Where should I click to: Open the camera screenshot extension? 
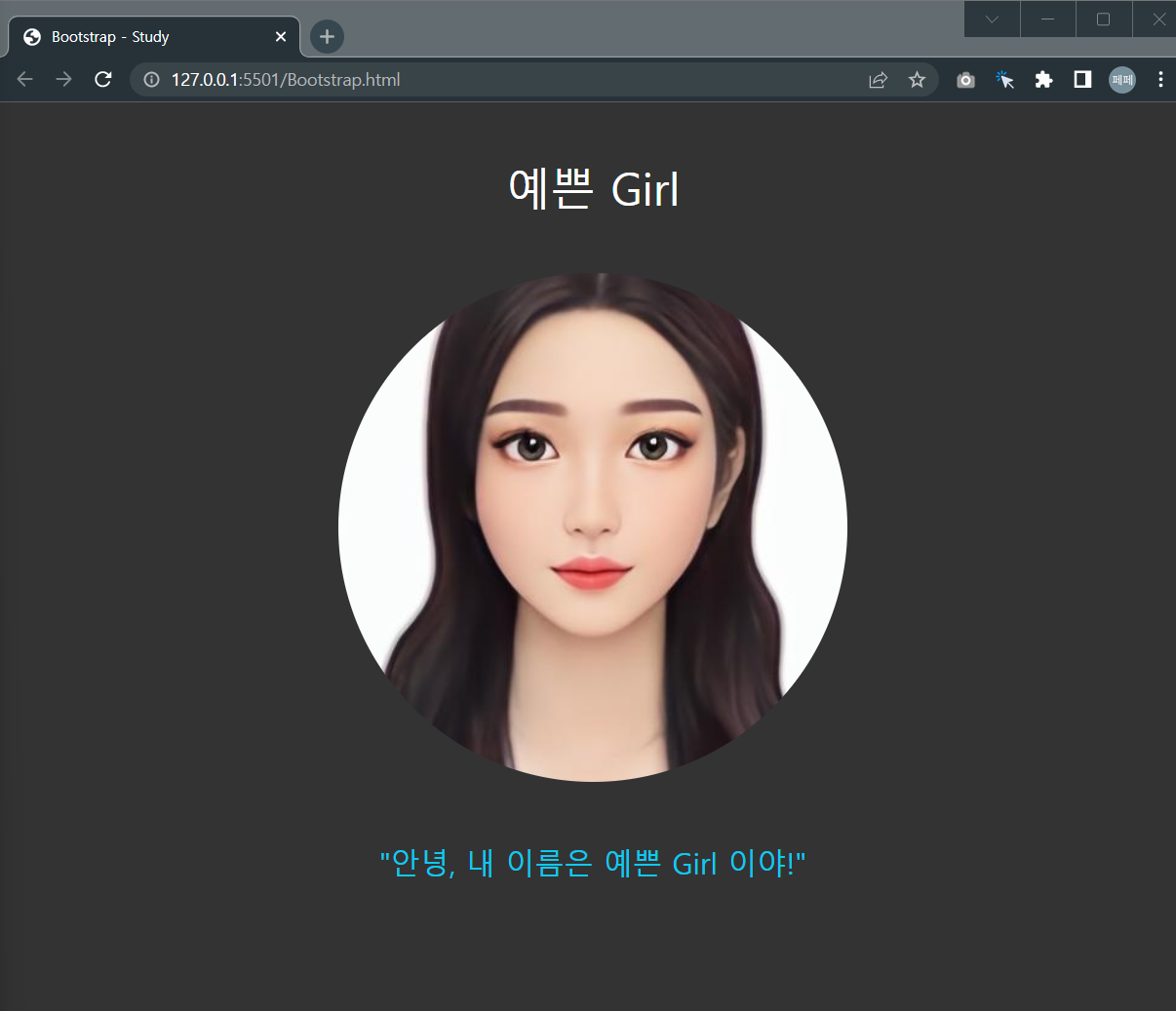[965, 80]
